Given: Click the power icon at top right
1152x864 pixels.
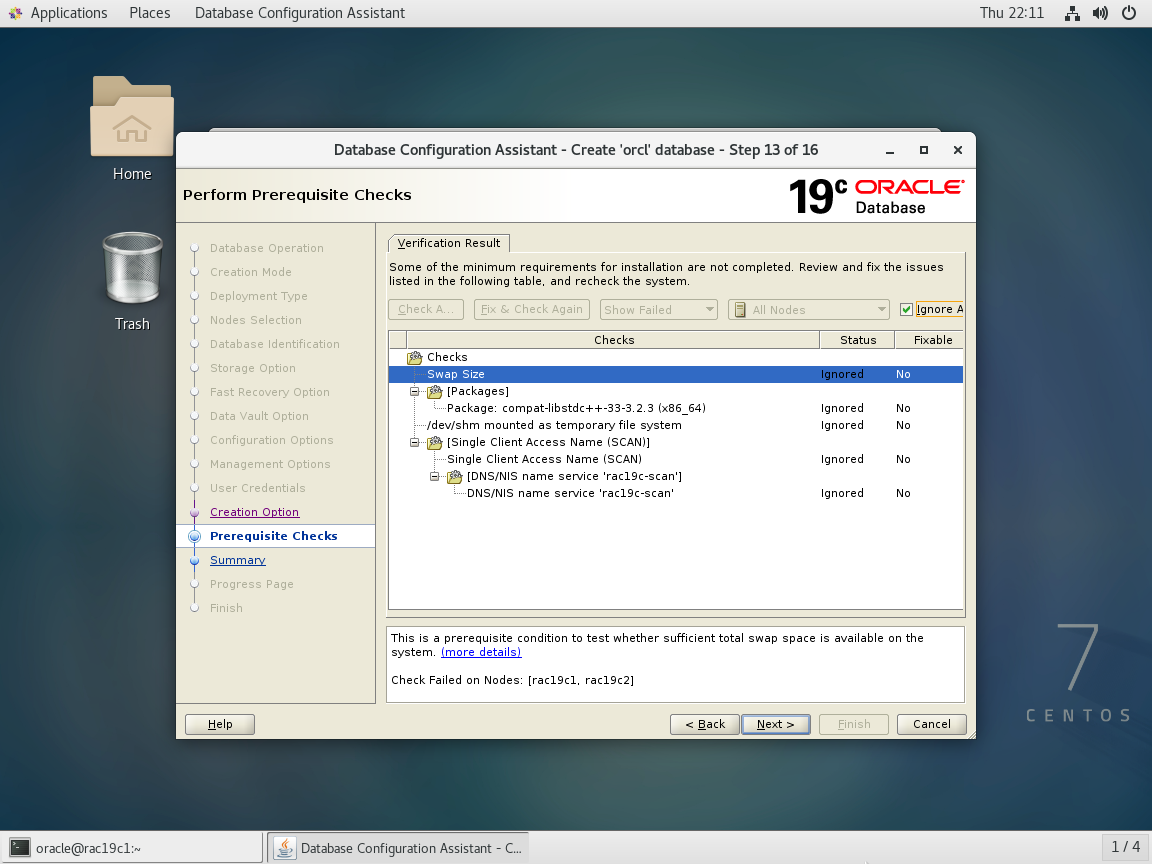Looking at the screenshot, I should (x=1128, y=13).
